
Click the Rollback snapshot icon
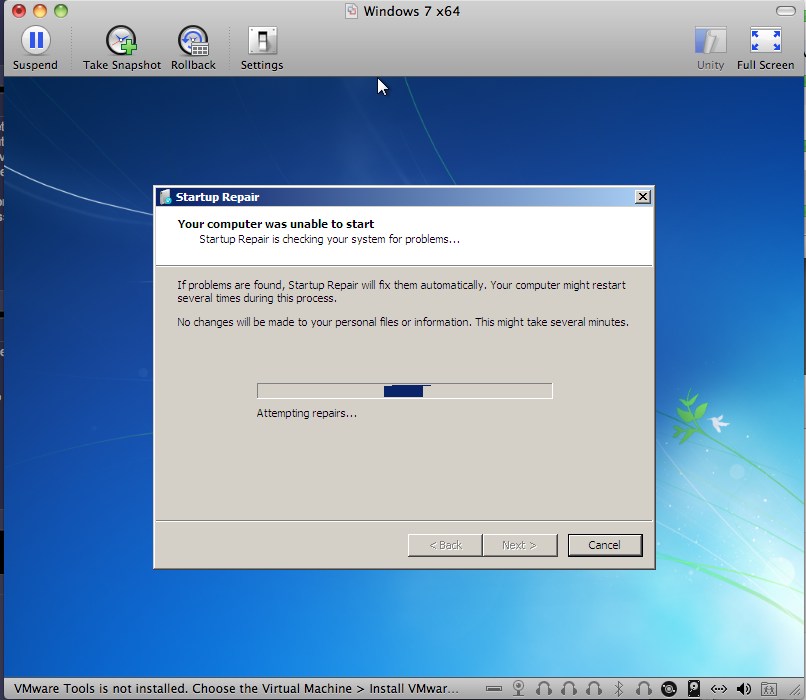(193, 40)
